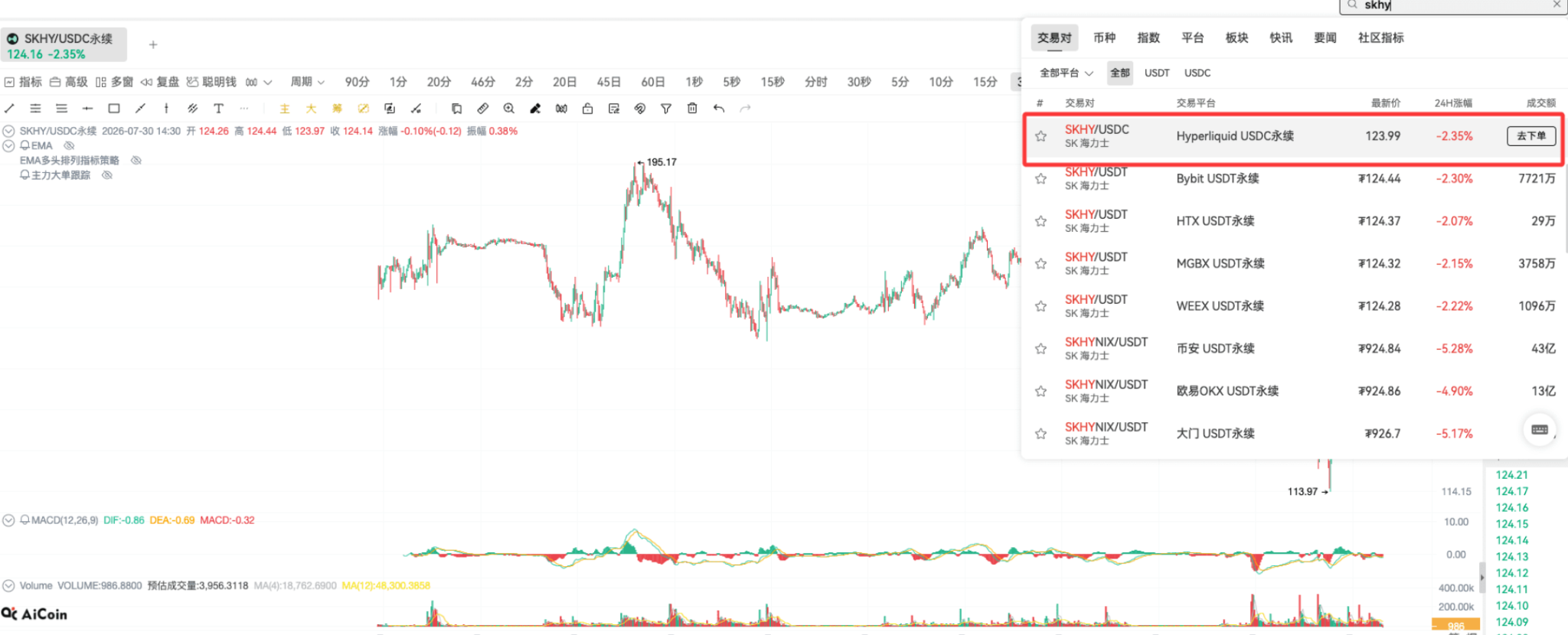Select the 20日 timeframe
Screen dimensions: 1568x635
[x=564, y=82]
